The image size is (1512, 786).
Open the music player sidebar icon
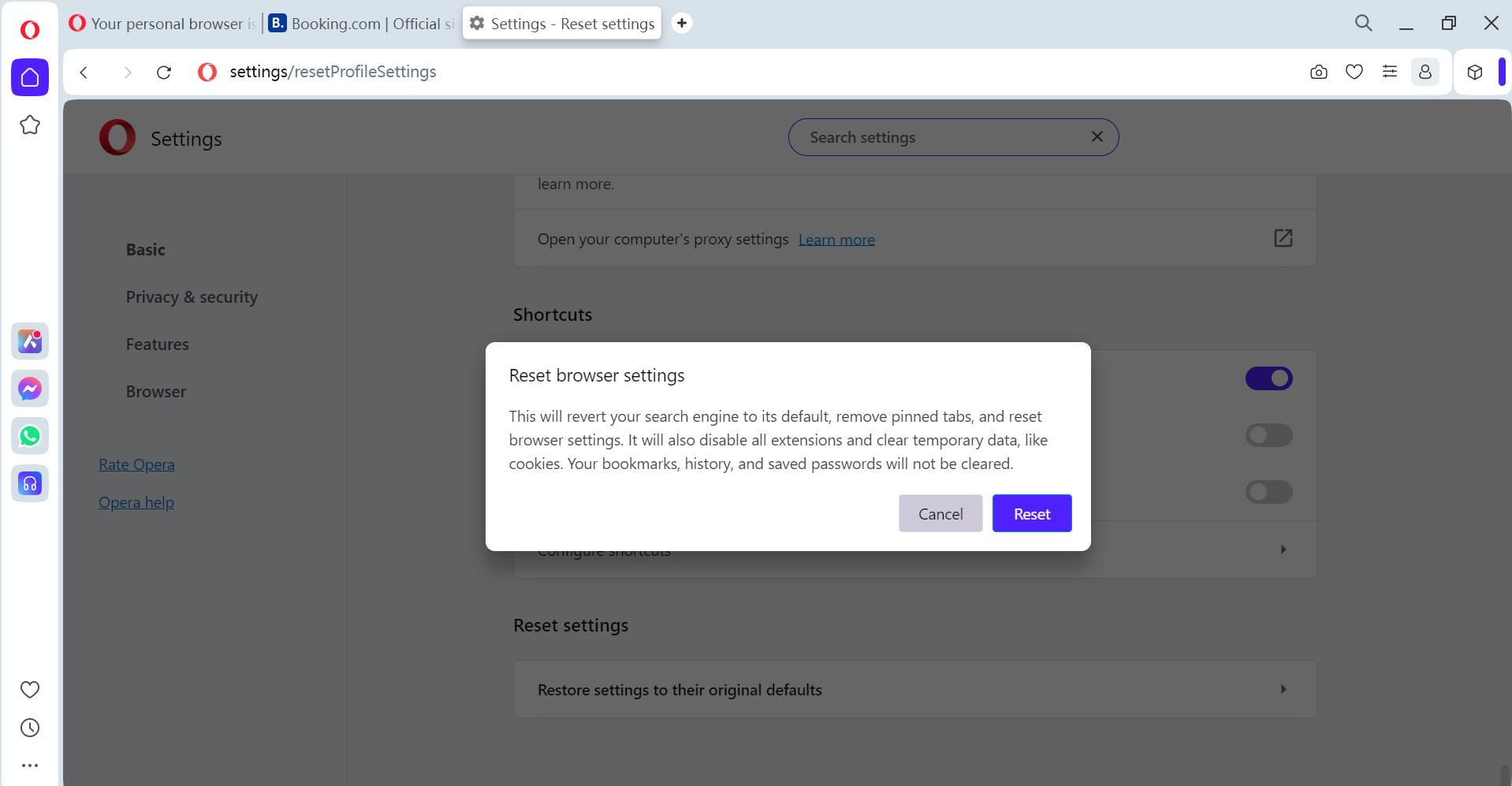pyautogui.click(x=30, y=483)
